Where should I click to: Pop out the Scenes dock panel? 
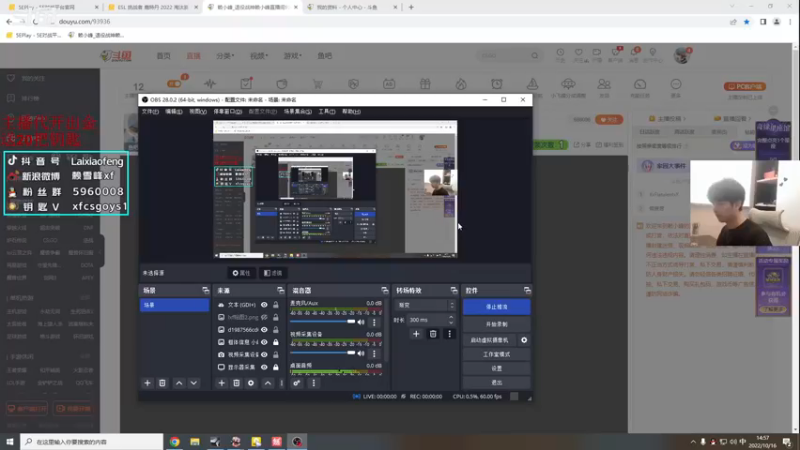pyautogui.click(x=205, y=290)
